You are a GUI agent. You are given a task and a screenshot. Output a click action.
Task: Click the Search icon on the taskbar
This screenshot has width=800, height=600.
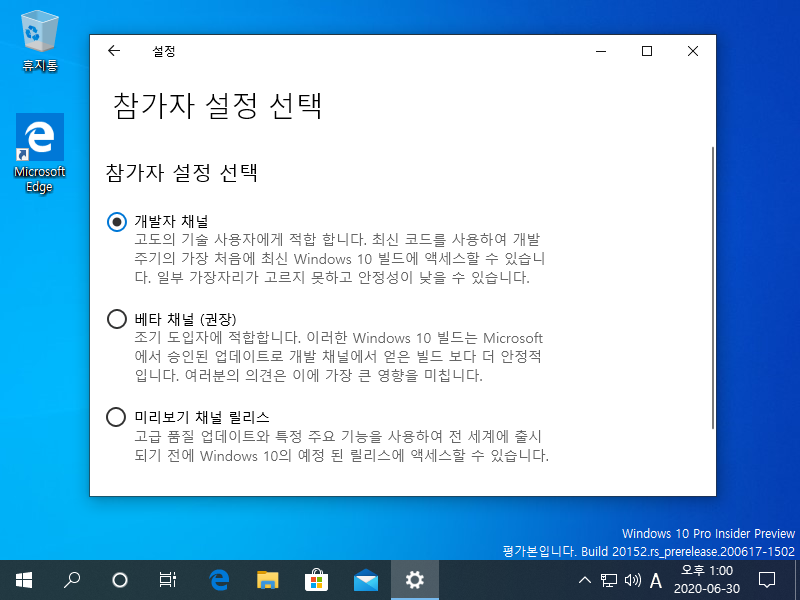pyautogui.click(x=71, y=578)
